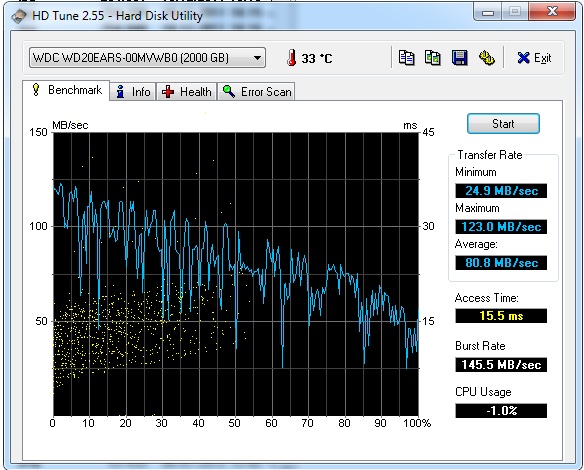Select the CPU Usage value -1.0%
This screenshot has height=470, width=584.
pos(501,411)
